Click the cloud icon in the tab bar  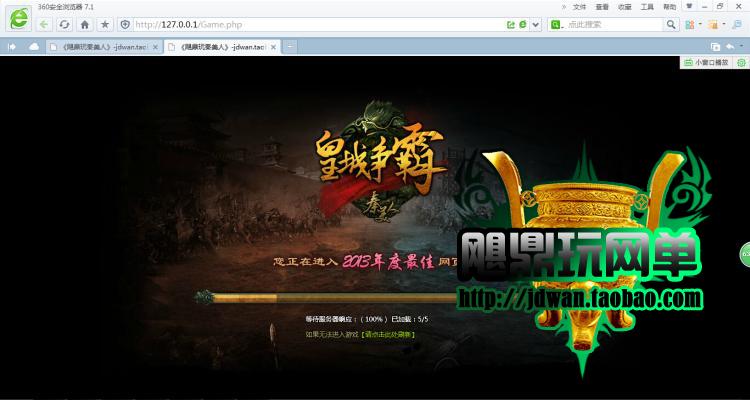click(x=34, y=46)
